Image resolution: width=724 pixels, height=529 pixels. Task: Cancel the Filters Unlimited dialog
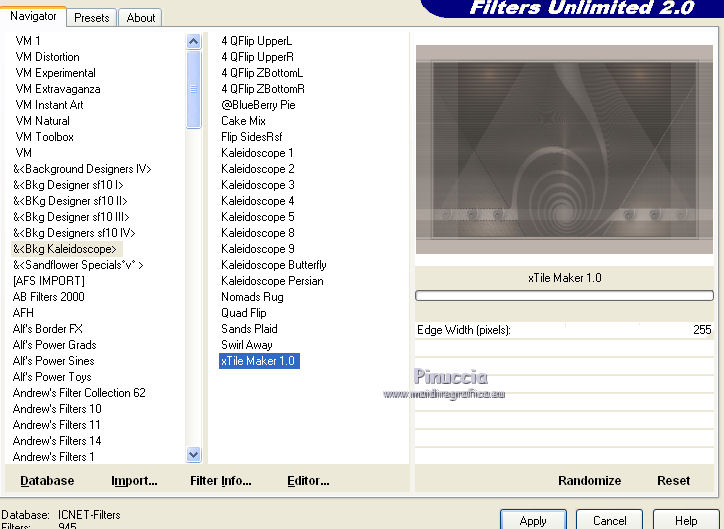click(609, 520)
